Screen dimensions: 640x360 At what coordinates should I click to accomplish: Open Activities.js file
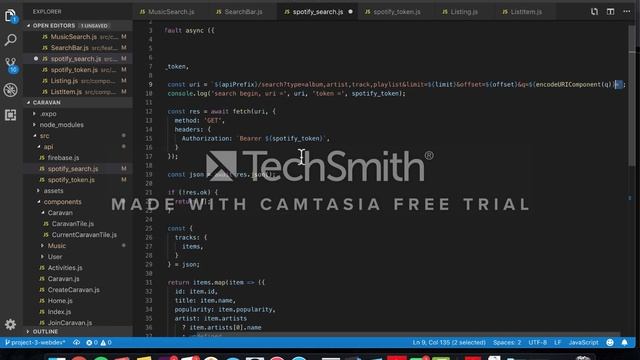click(x=78, y=268)
